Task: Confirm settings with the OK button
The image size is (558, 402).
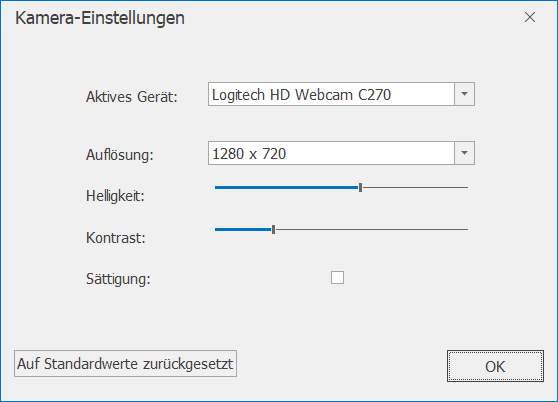Action: click(x=495, y=366)
